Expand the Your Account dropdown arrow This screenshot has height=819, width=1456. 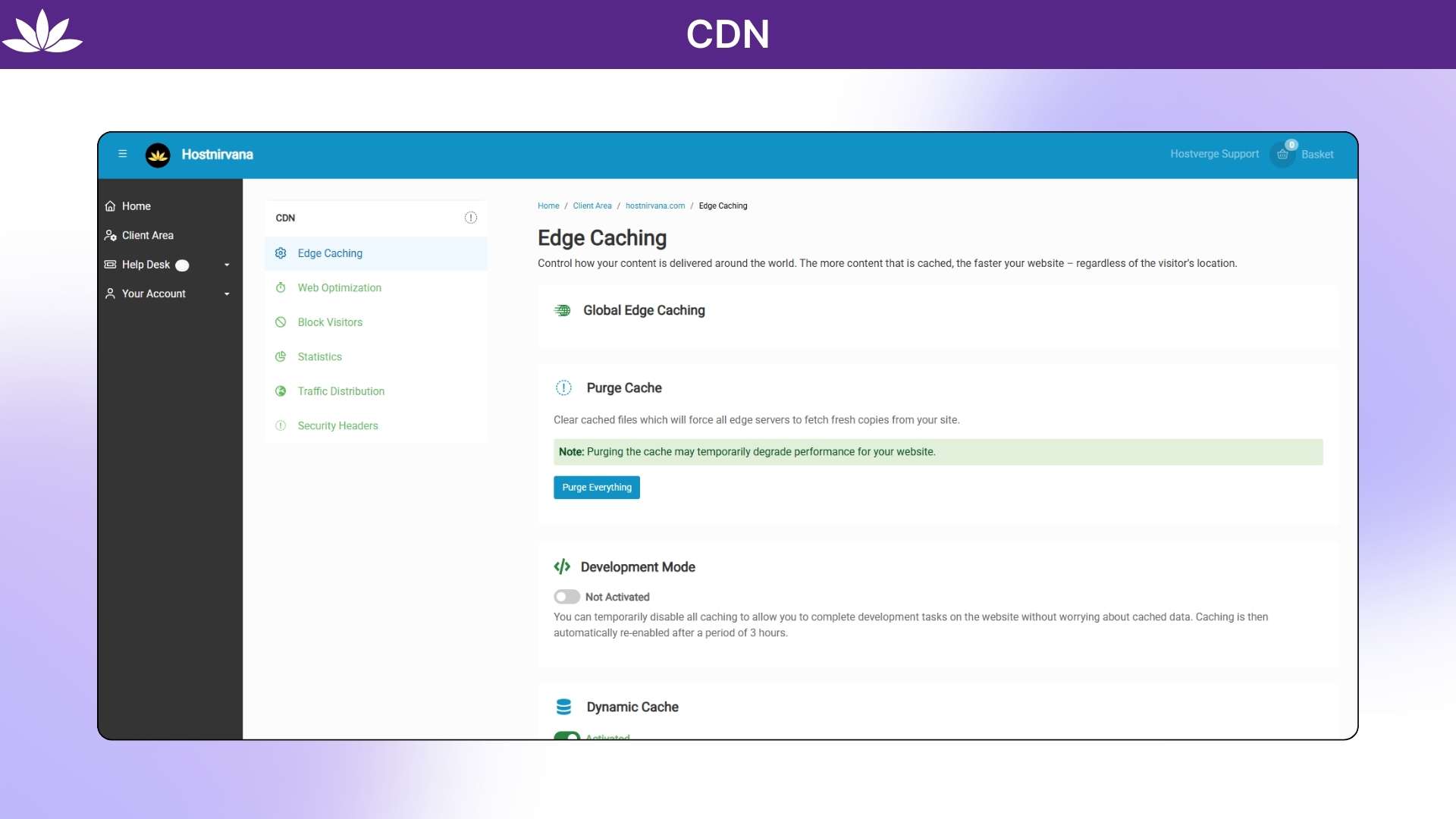[227, 294]
